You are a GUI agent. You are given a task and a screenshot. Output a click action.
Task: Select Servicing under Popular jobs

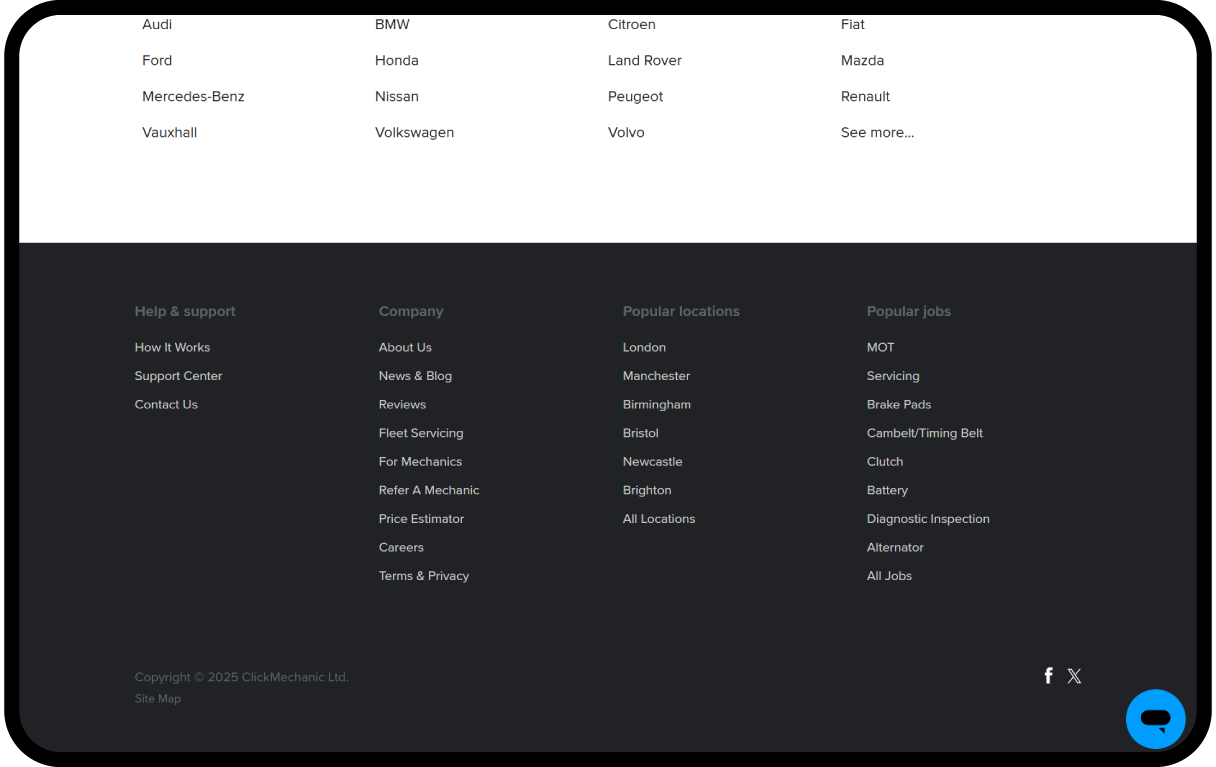tap(893, 376)
